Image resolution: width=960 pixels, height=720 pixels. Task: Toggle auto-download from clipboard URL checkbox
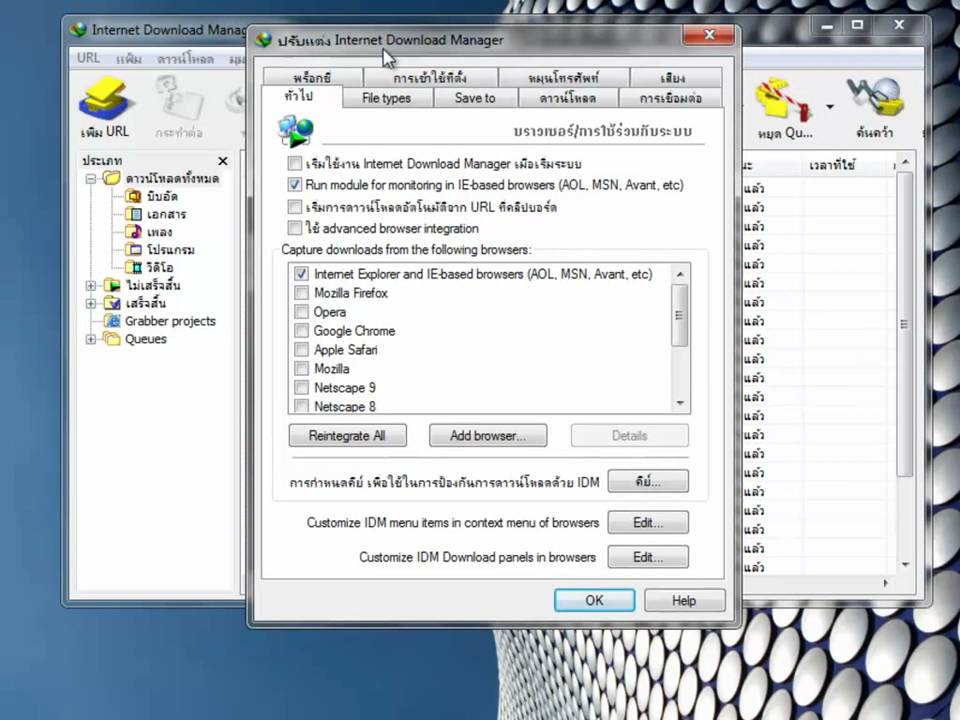coord(294,206)
